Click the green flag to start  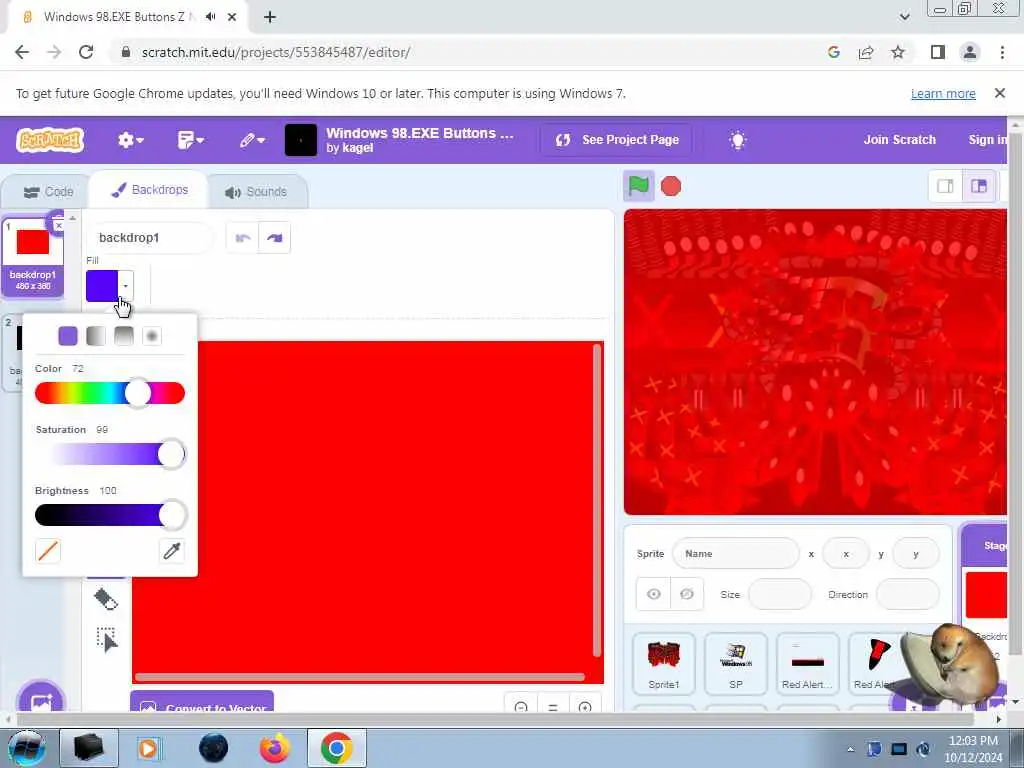click(638, 186)
